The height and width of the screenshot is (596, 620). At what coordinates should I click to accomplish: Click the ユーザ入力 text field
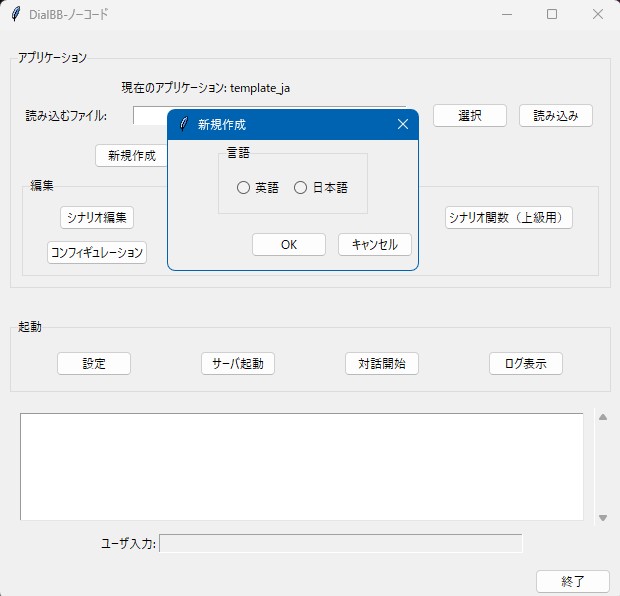point(341,543)
